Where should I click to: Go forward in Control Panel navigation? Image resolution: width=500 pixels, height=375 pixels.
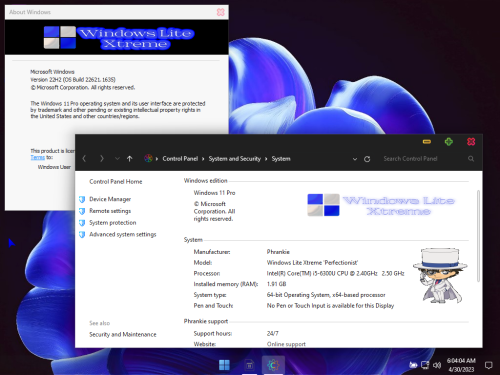102,159
